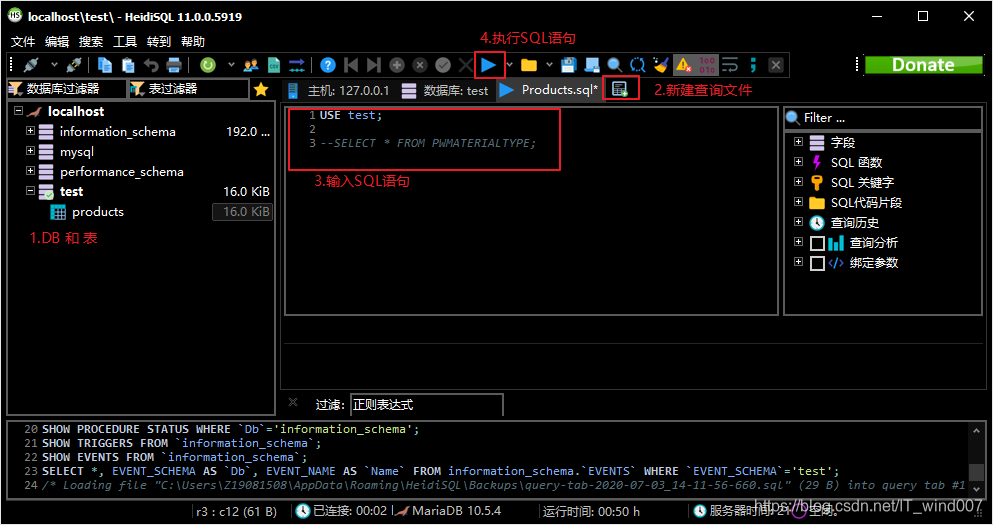993x525 pixels.
Task: Click the undo arrow icon
Action: click(151, 65)
